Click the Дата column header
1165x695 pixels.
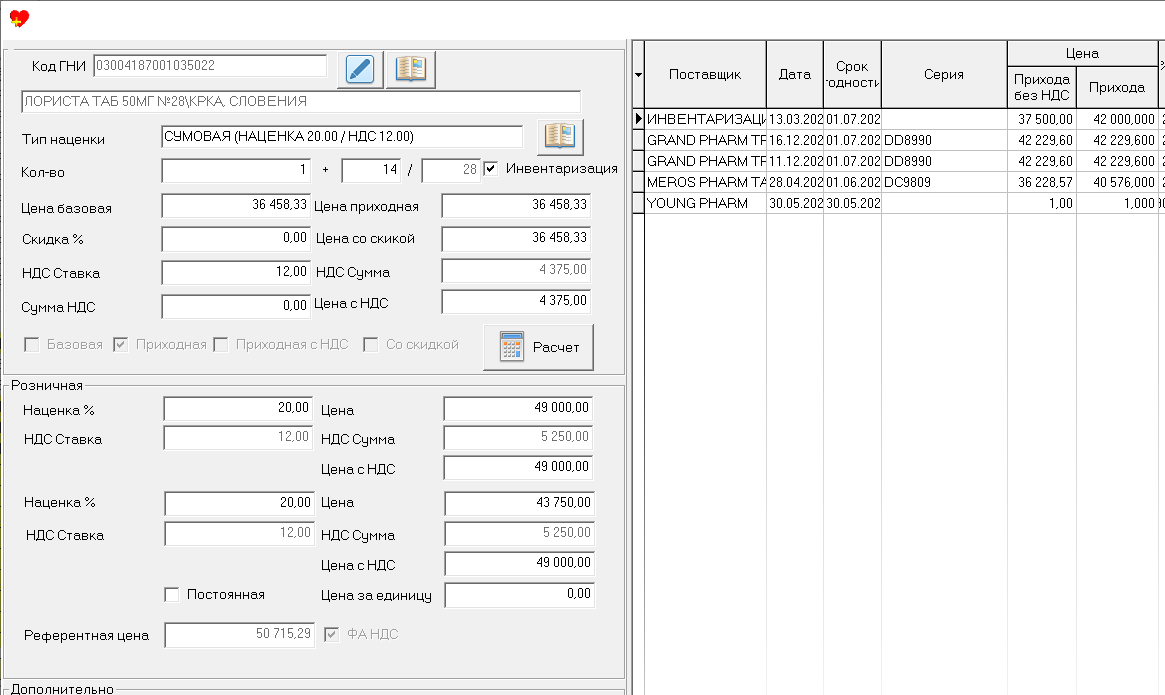795,74
